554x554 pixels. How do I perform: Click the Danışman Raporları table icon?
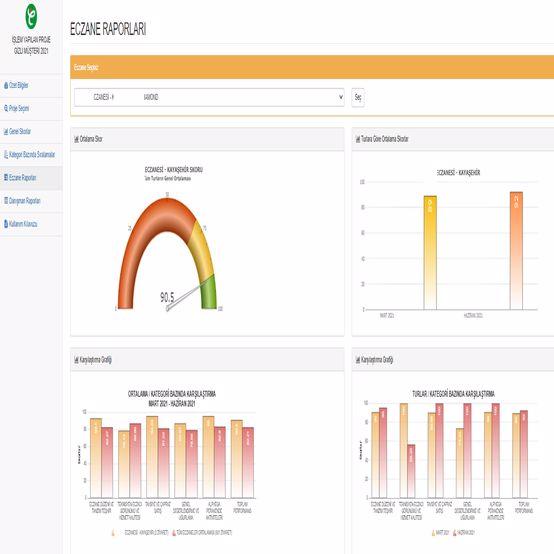(6, 201)
